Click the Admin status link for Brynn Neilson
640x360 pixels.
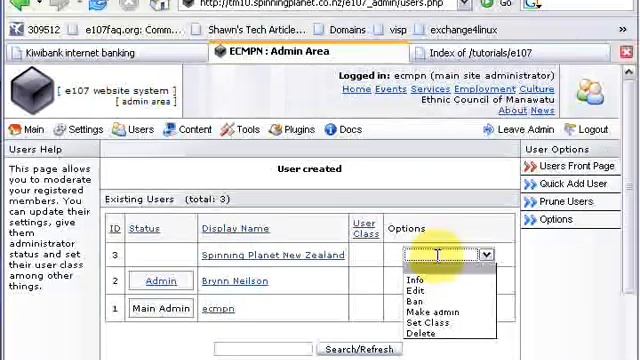(x=161, y=281)
